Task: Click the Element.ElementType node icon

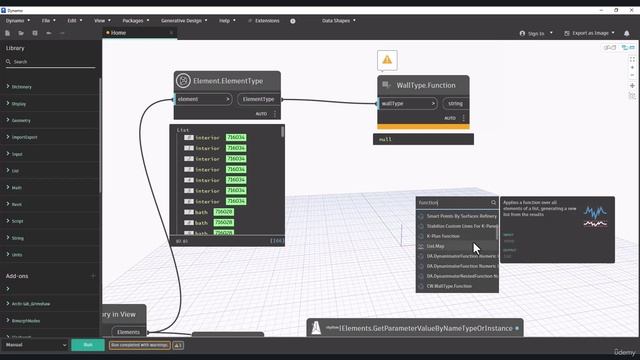Action: pyautogui.click(x=183, y=80)
